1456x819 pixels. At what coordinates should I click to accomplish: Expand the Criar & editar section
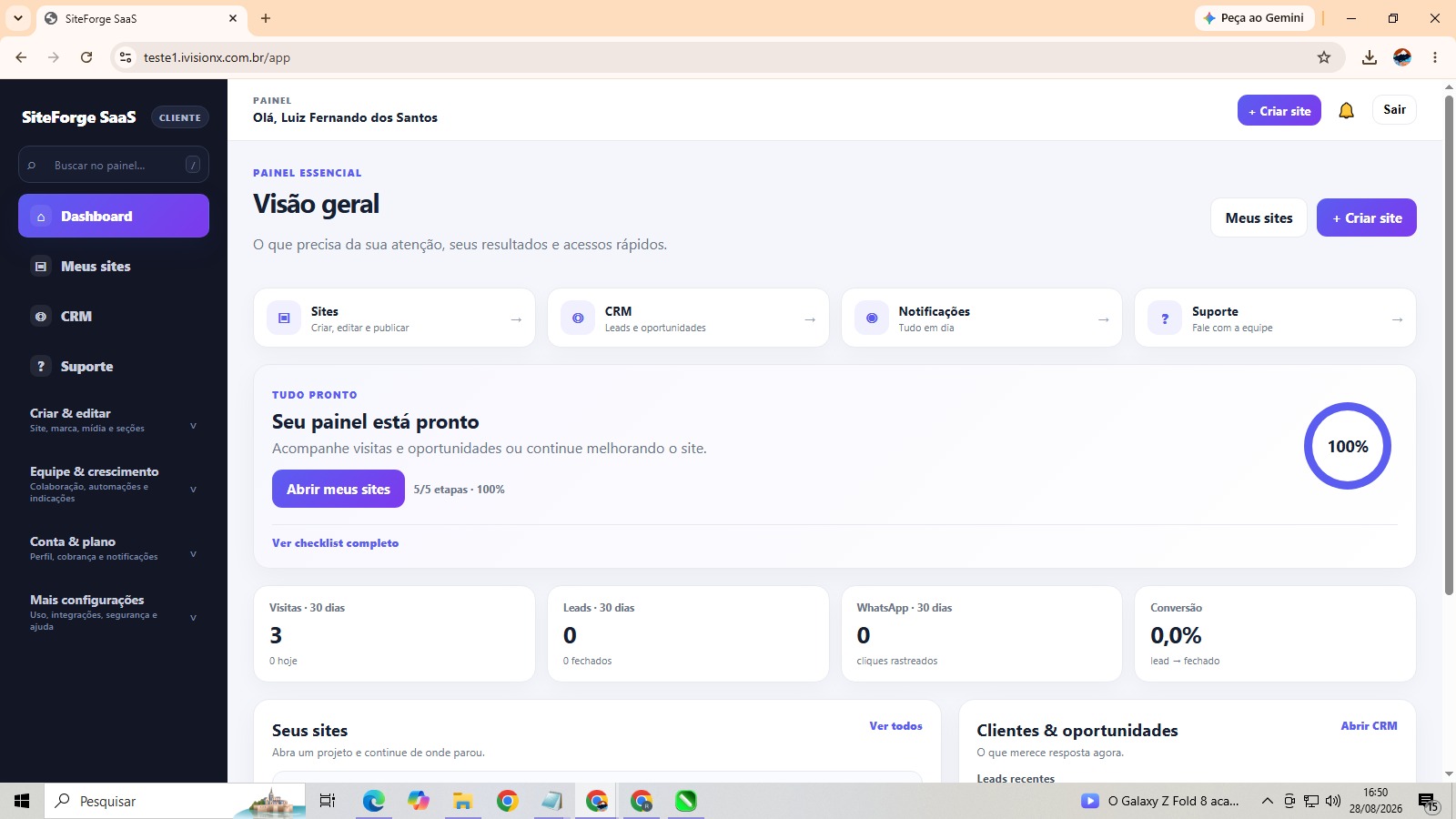tap(114, 420)
